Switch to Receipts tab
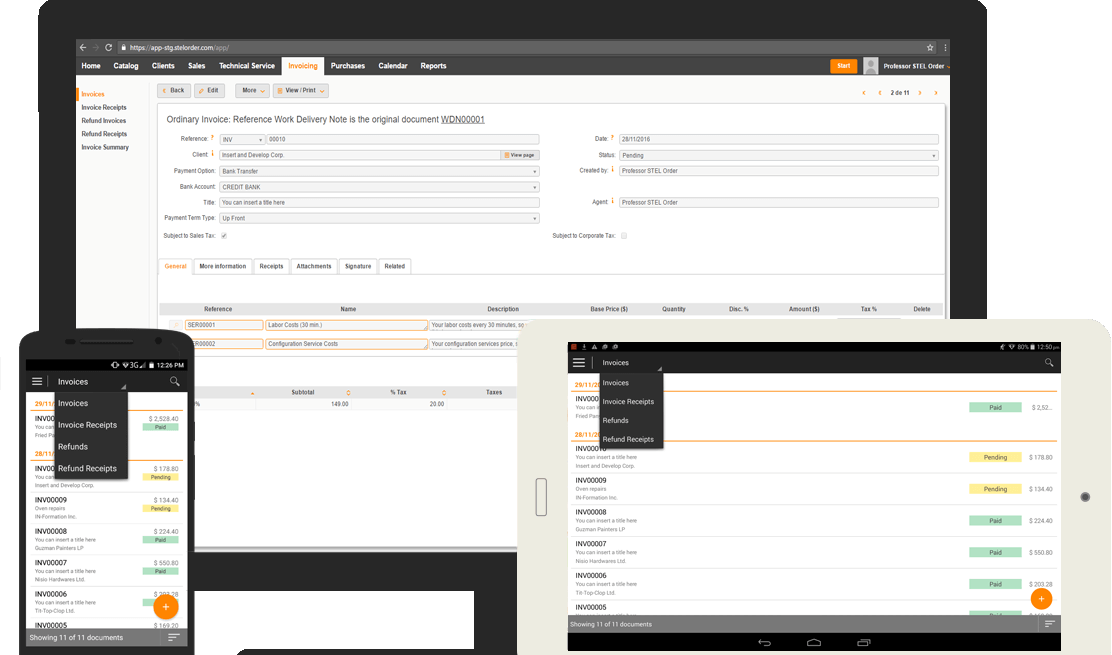The image size is (1112, 655). (271, 267)
